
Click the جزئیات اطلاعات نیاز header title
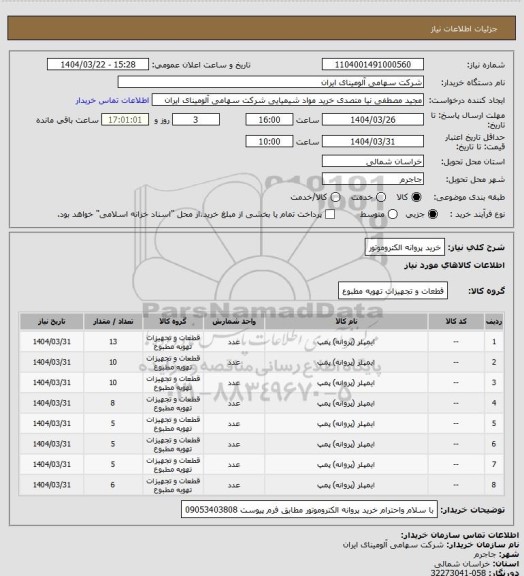464,29
